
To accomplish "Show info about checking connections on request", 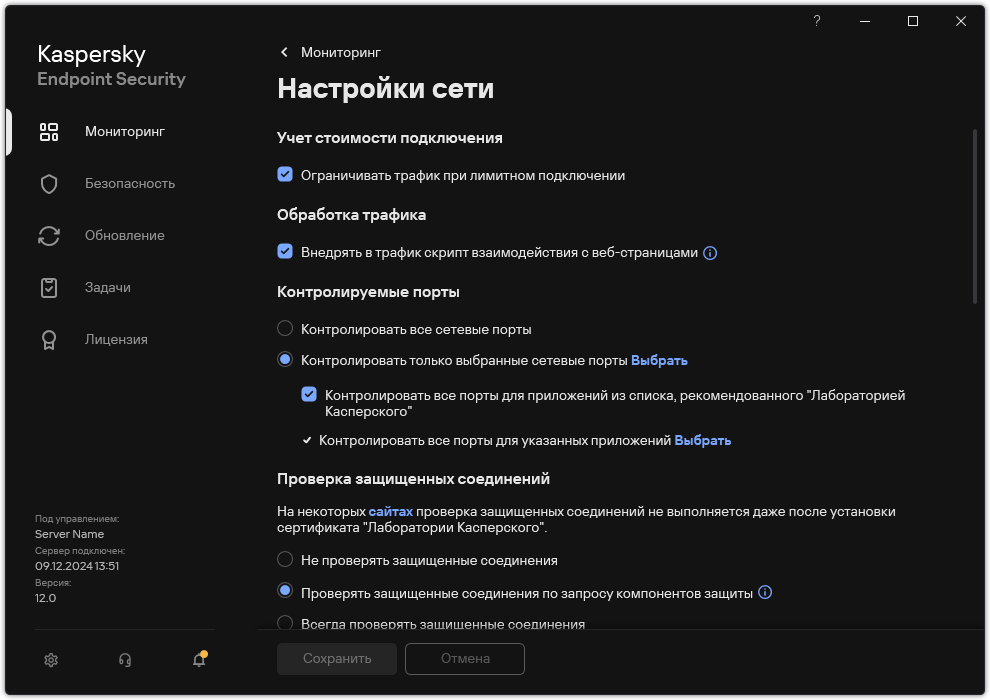I will (x=765, y=593).
